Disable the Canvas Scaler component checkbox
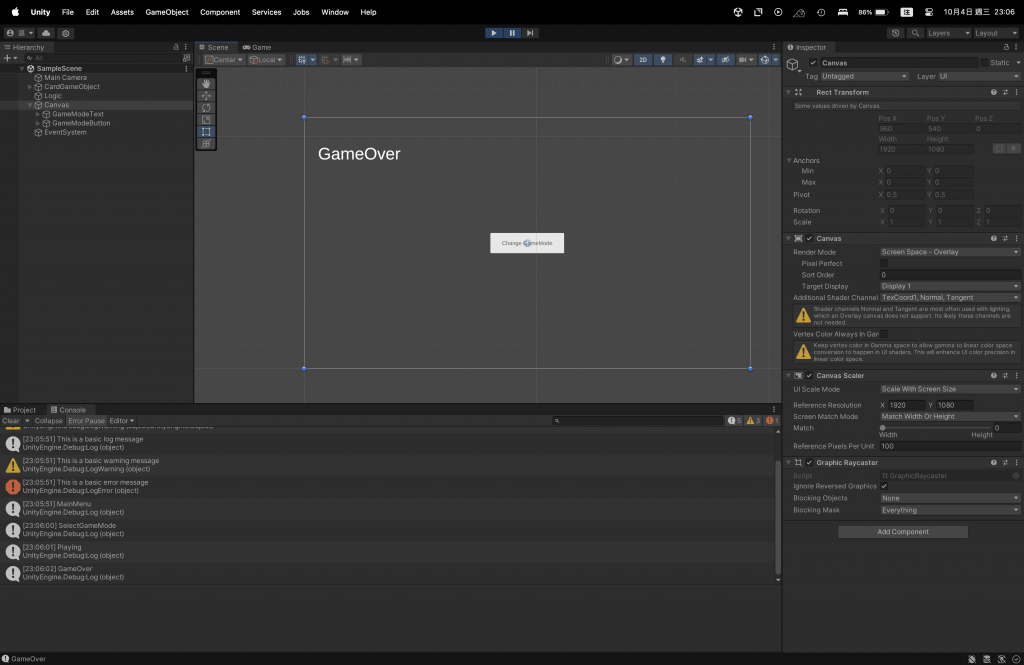 809,376
